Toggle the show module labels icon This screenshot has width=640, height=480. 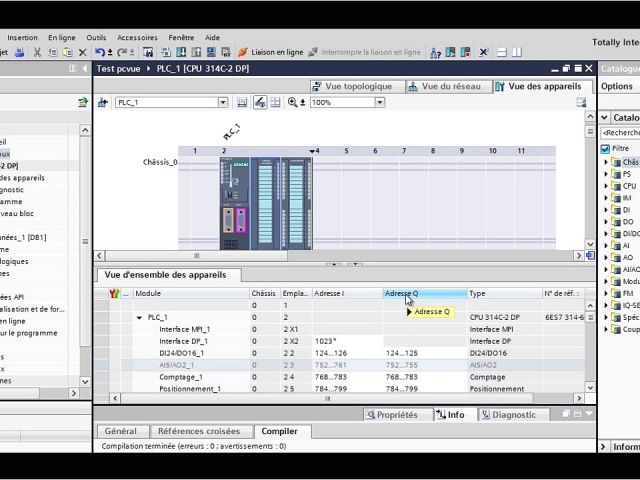coord(242,102)
